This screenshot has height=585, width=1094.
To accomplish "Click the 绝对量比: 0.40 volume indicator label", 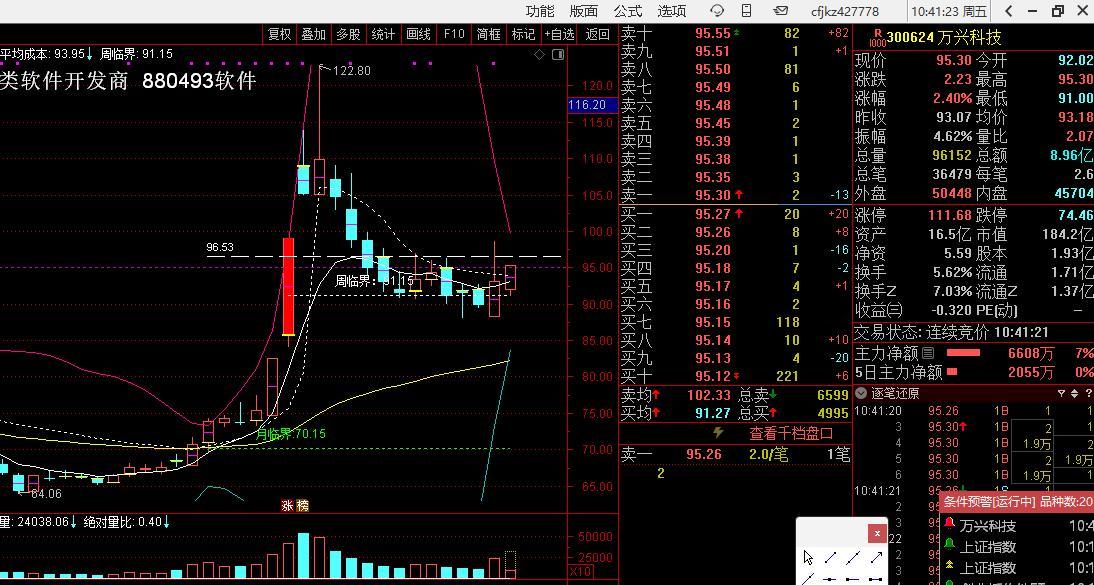I will pos(126,521).
